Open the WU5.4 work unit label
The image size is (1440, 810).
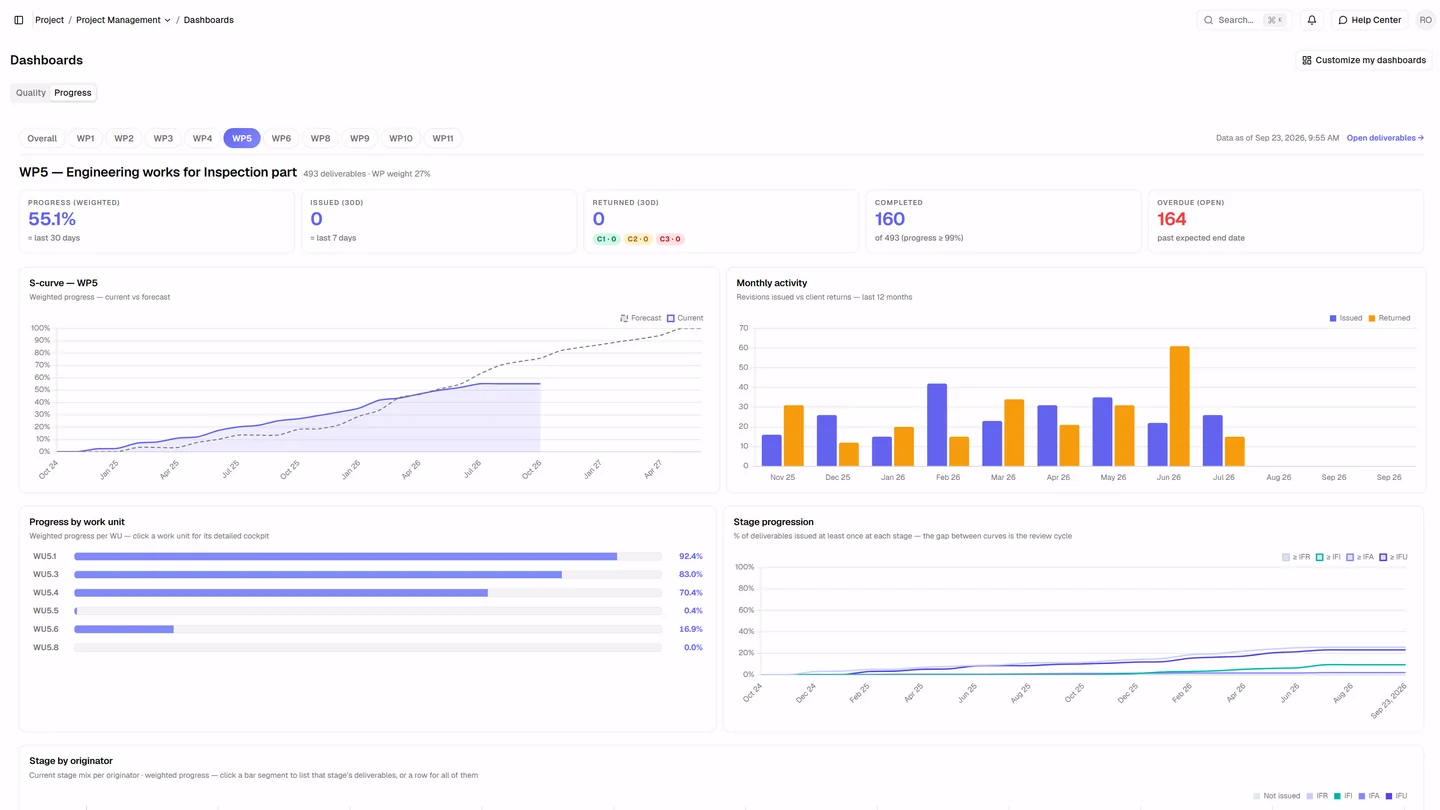tap(46, 593)
